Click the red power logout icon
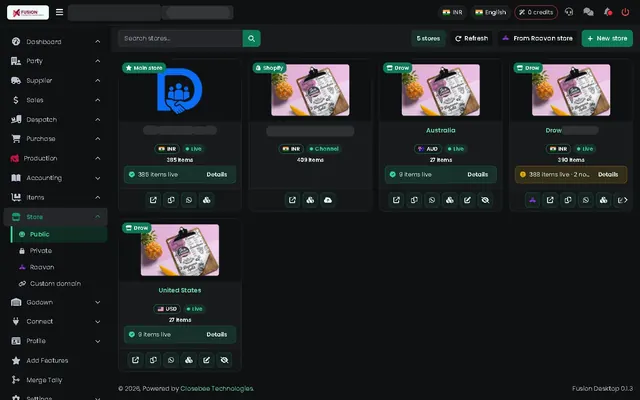This screenshot has height=400, width=640. click(x=625, y=12)
